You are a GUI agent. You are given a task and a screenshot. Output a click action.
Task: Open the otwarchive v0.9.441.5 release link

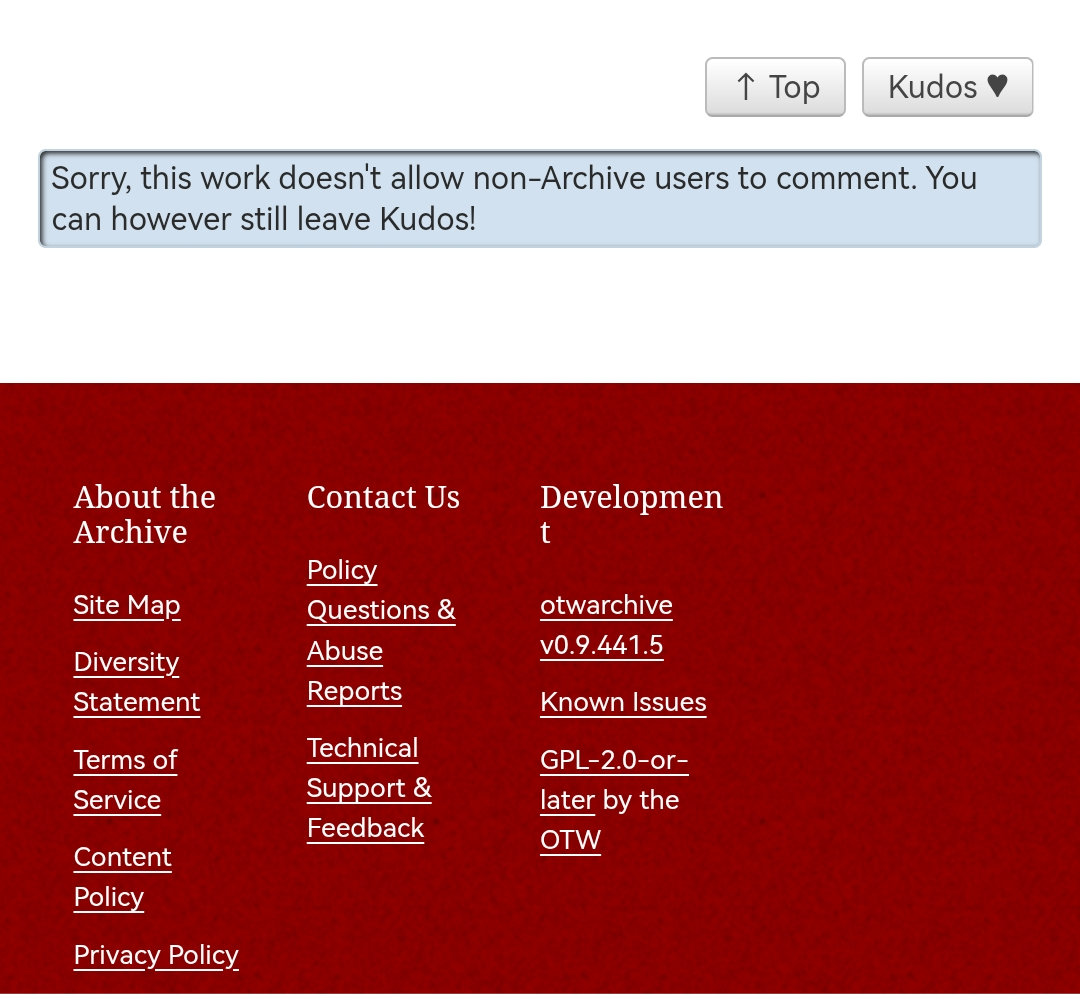pos(605,625)
